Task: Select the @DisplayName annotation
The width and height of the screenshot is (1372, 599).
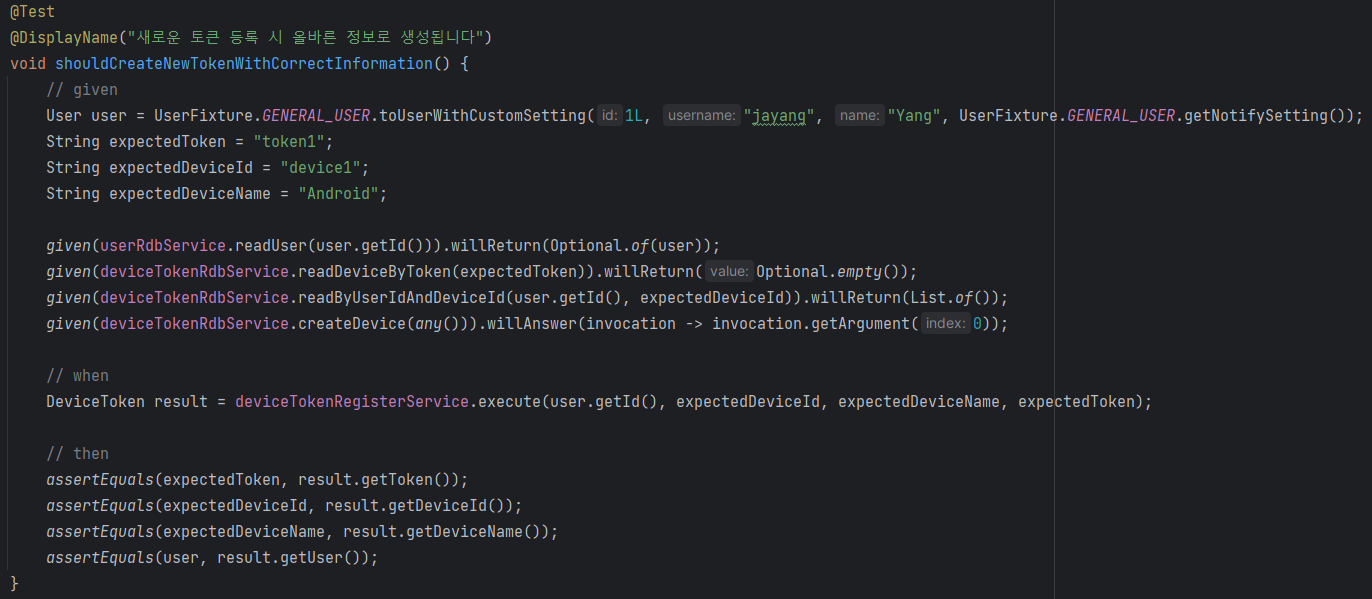Action: pyautogui.click(x=64, y=38)
